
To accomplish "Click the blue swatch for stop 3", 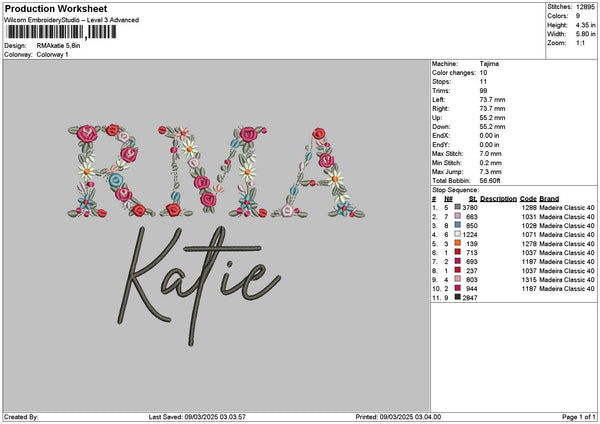I will coord(458,225).
